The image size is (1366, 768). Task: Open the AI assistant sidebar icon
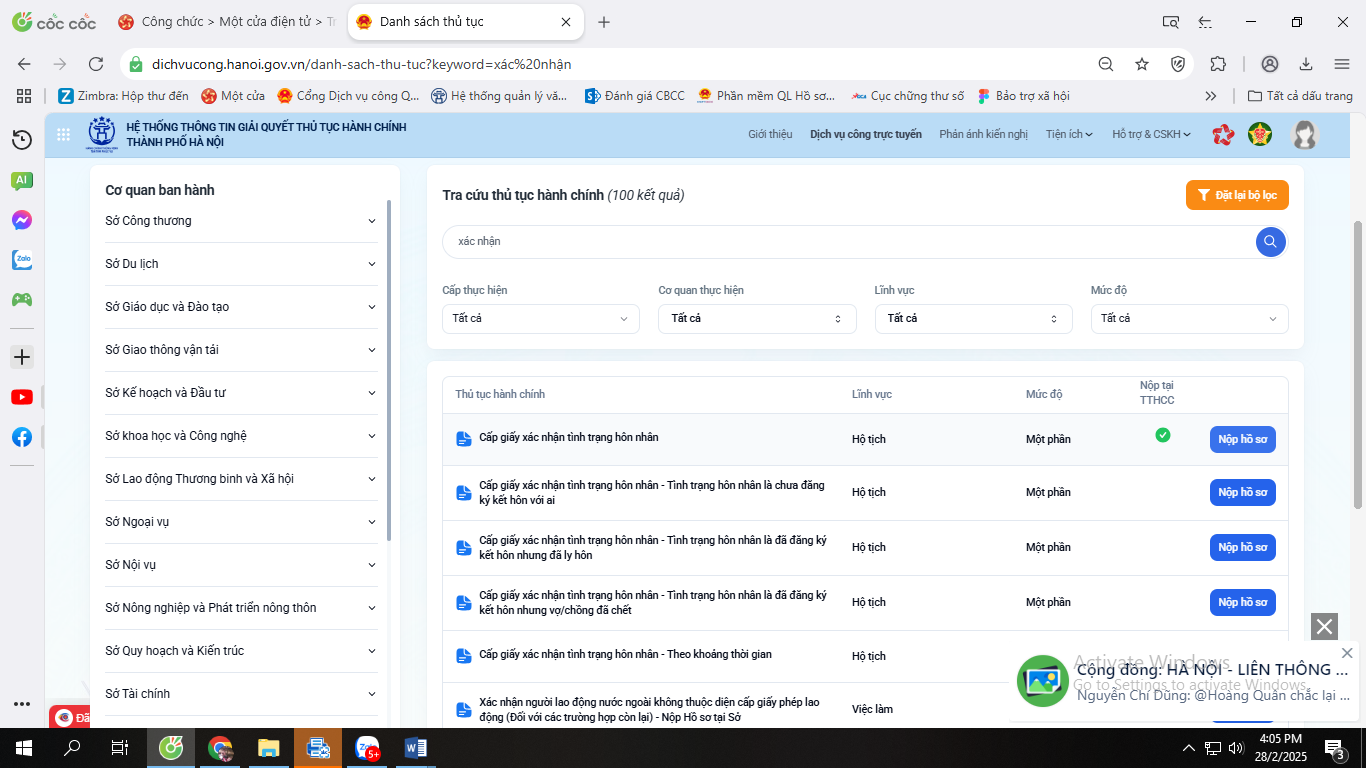click(22, 180)
